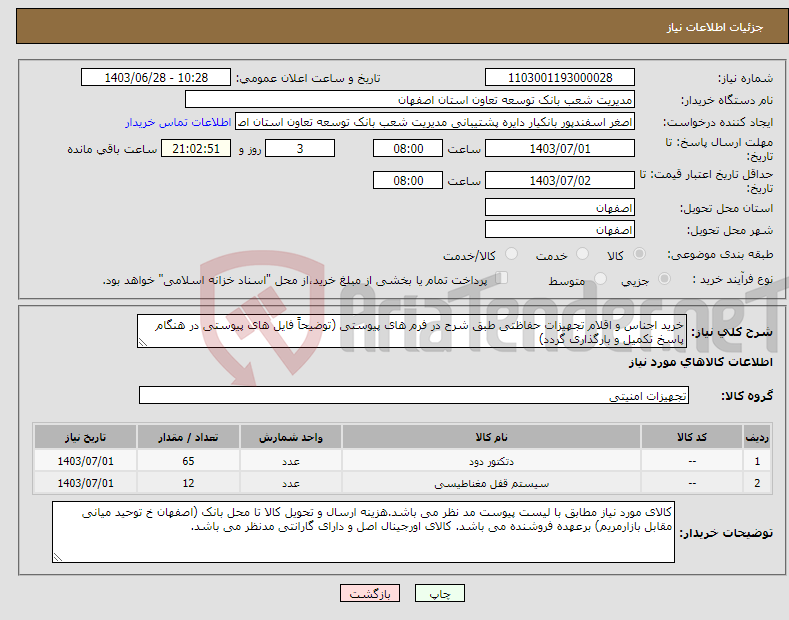Click the دتکتور دود item name cell
This screenshot has width=789, height=620.
click(491, 461)
